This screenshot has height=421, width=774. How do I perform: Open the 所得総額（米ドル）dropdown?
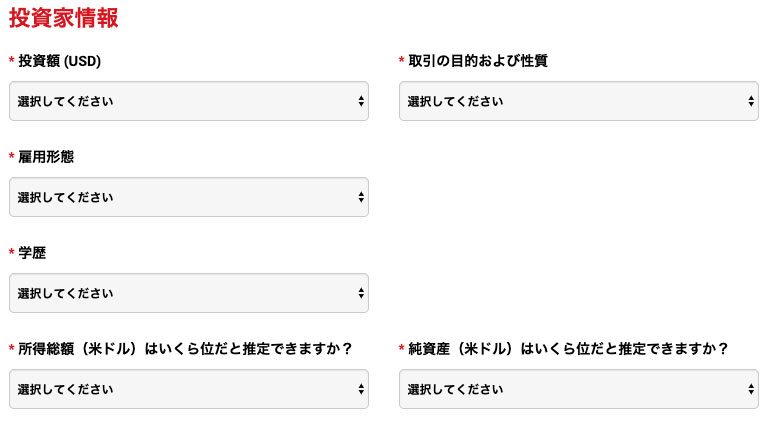(x=189, y=389)
